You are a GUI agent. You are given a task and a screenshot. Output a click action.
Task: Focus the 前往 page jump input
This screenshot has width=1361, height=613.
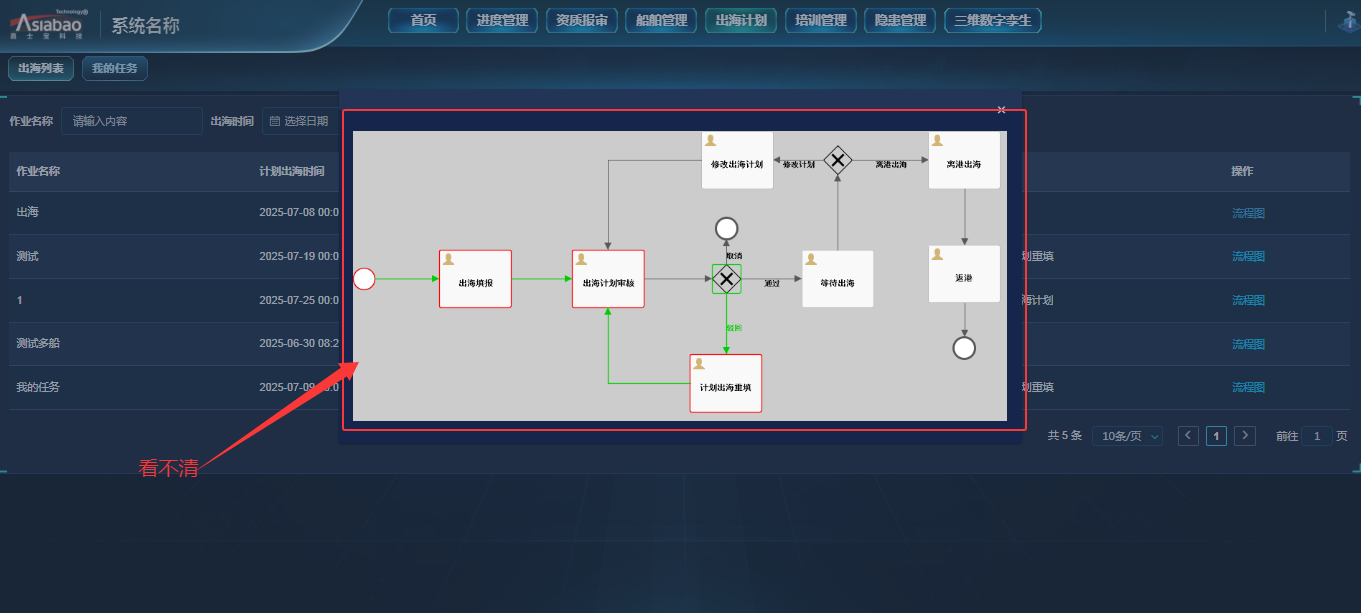tap(1317, 436)
